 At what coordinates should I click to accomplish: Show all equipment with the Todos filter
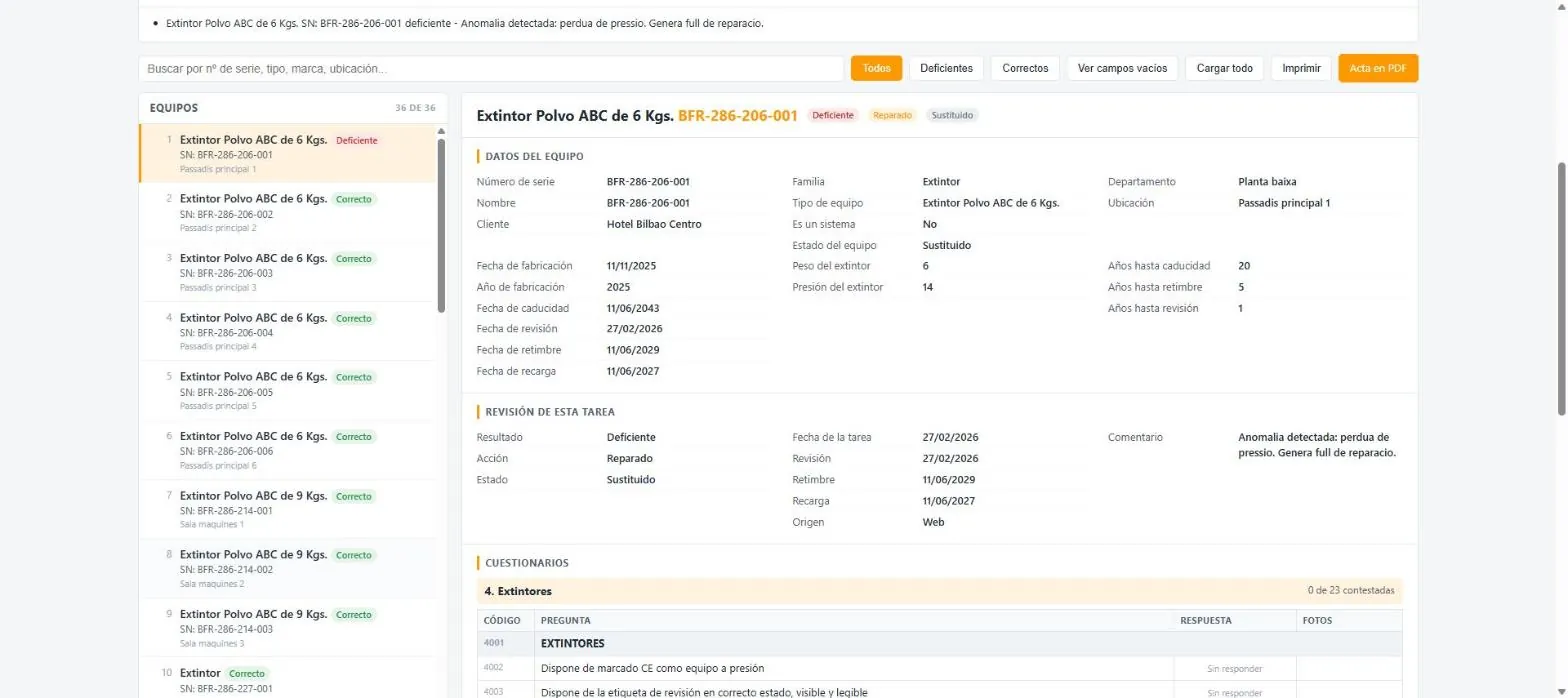876,68
